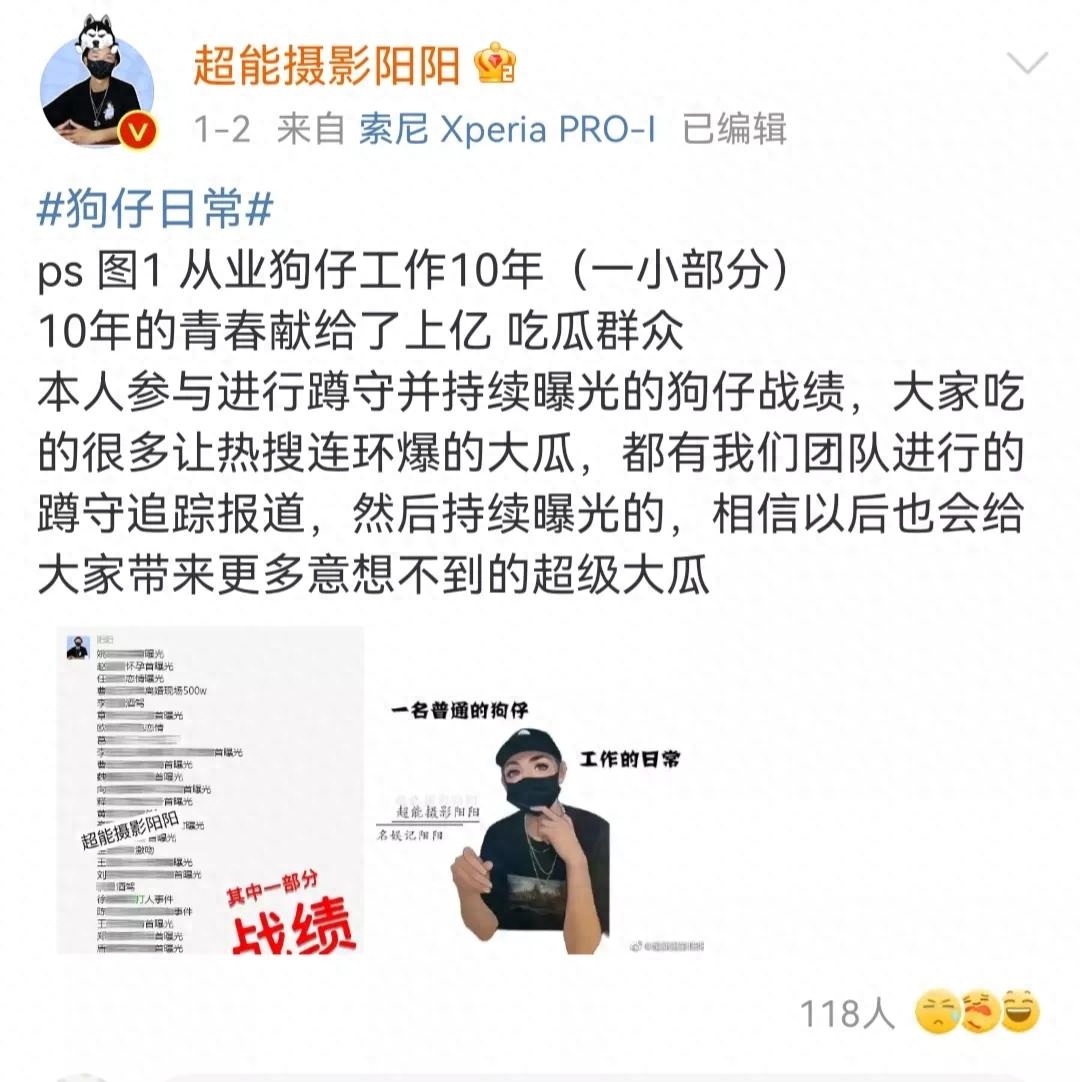Tap the crying face reaction emoji

[938, 1012]
